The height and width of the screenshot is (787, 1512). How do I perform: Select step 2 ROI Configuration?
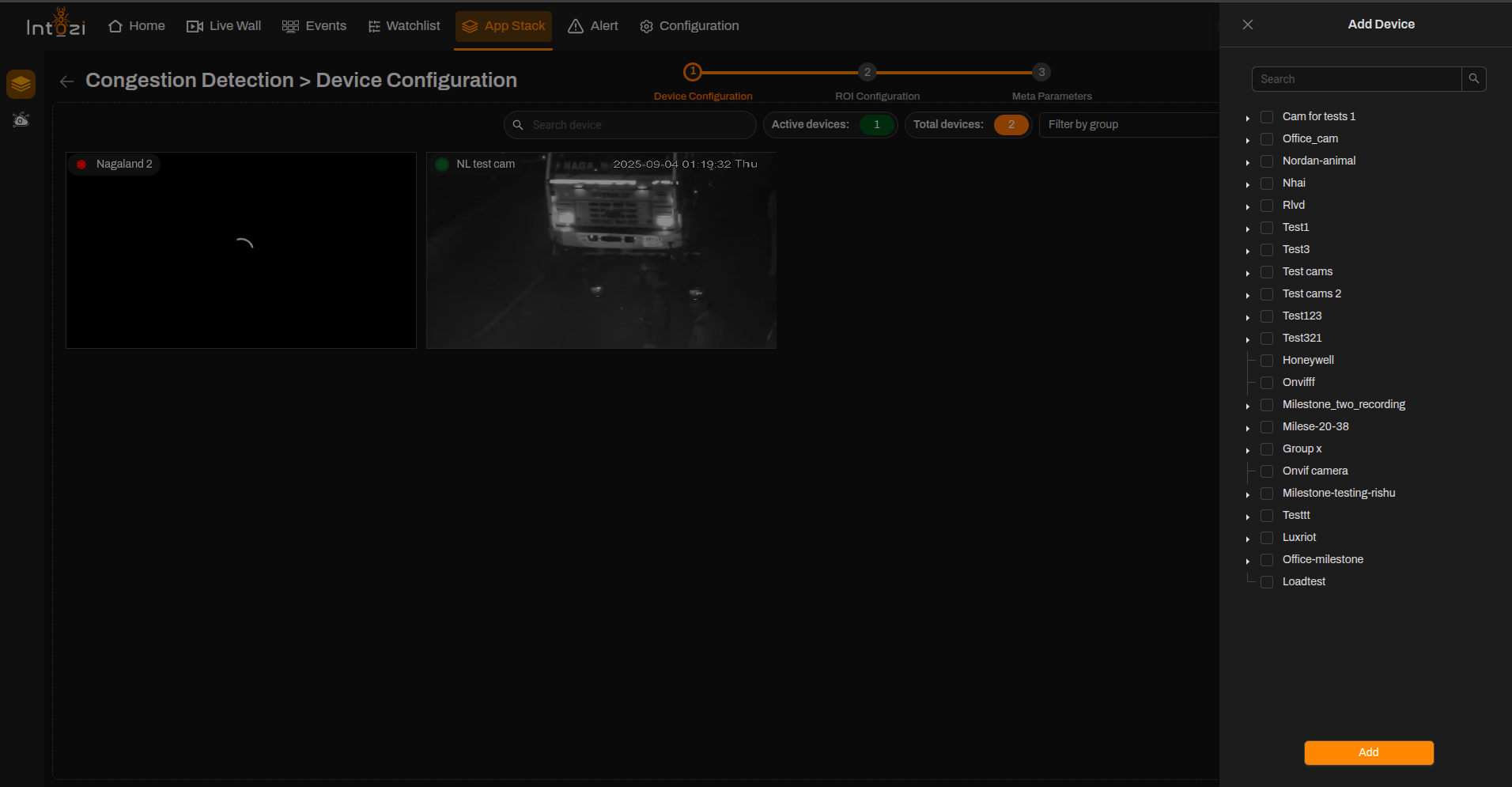868,72
